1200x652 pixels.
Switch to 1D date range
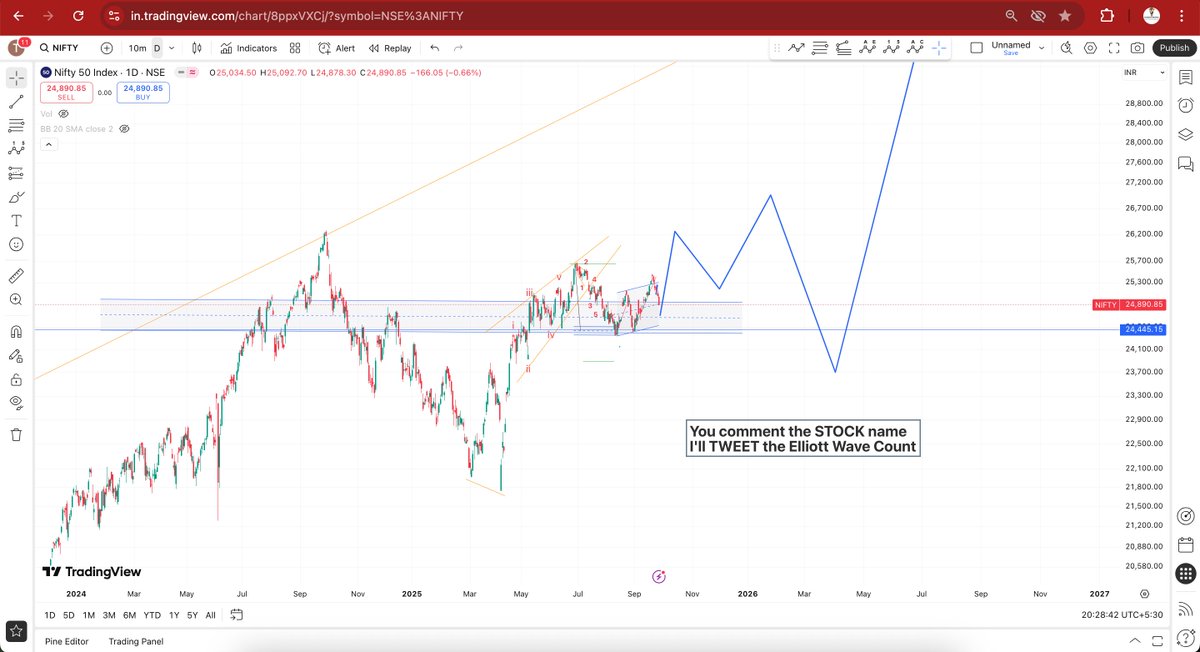[x=50, y=615]
